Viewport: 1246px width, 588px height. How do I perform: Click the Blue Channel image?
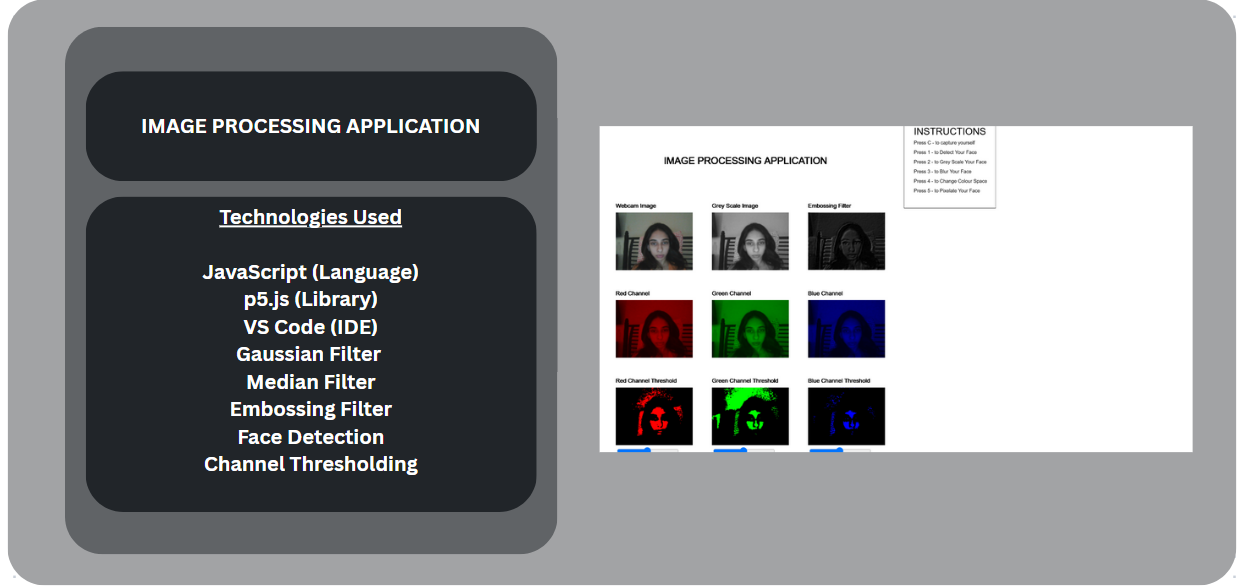click(846, 328)
